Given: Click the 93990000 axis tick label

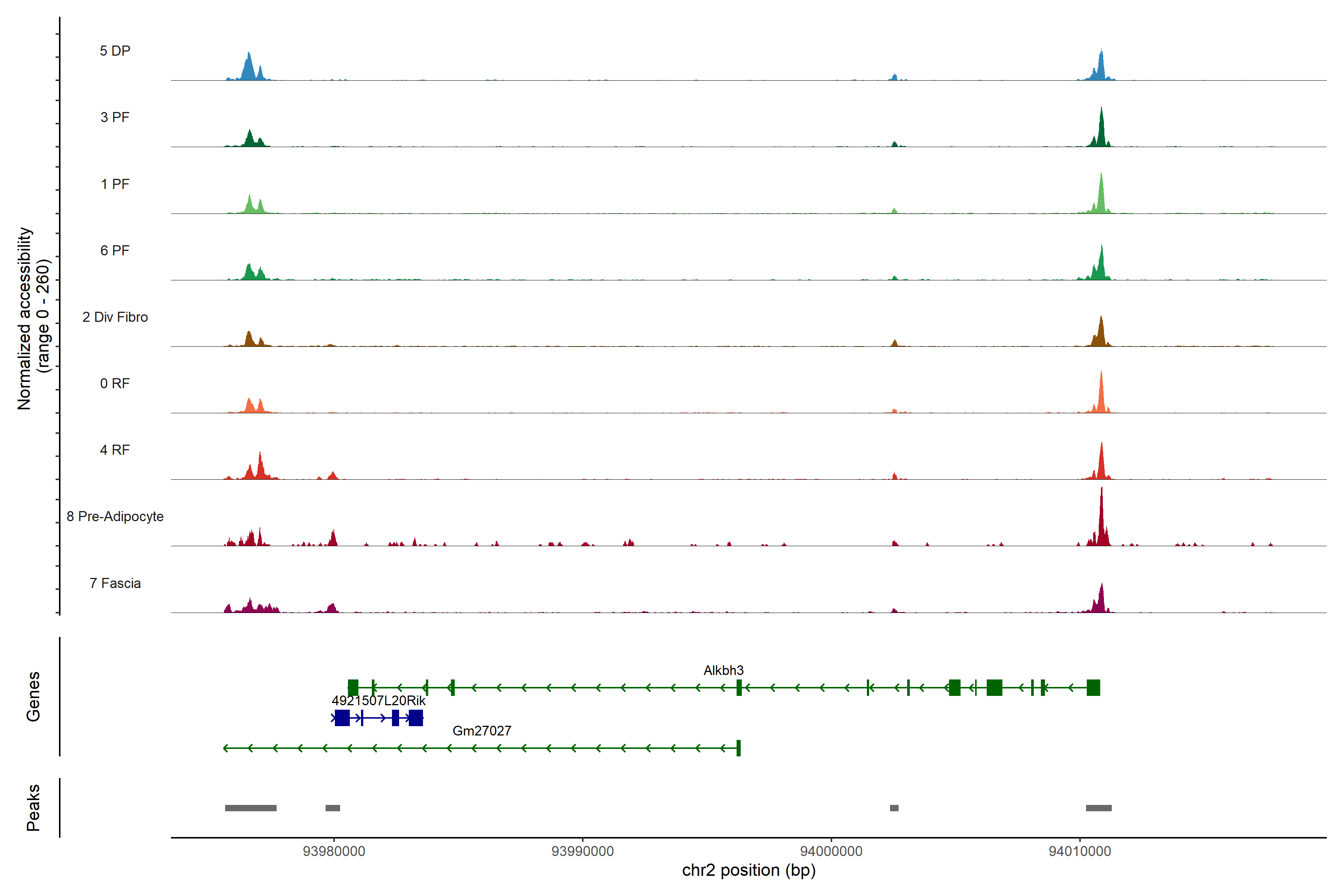Looking at the screenshot, I should pyautogui.click(x=582, y=851).
